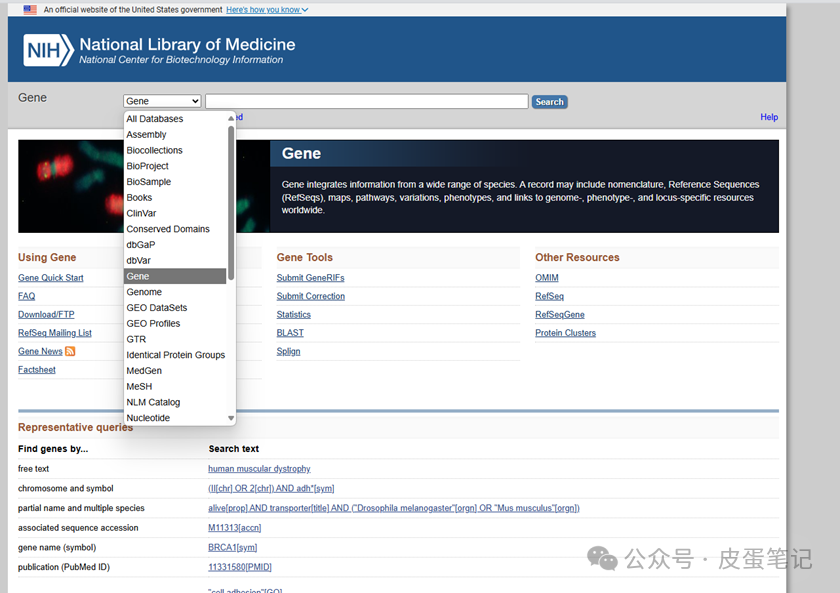The width and height of the screenshot is (840, 593).
Task: Select Assembly from the database list
Action: click(175, 134)
